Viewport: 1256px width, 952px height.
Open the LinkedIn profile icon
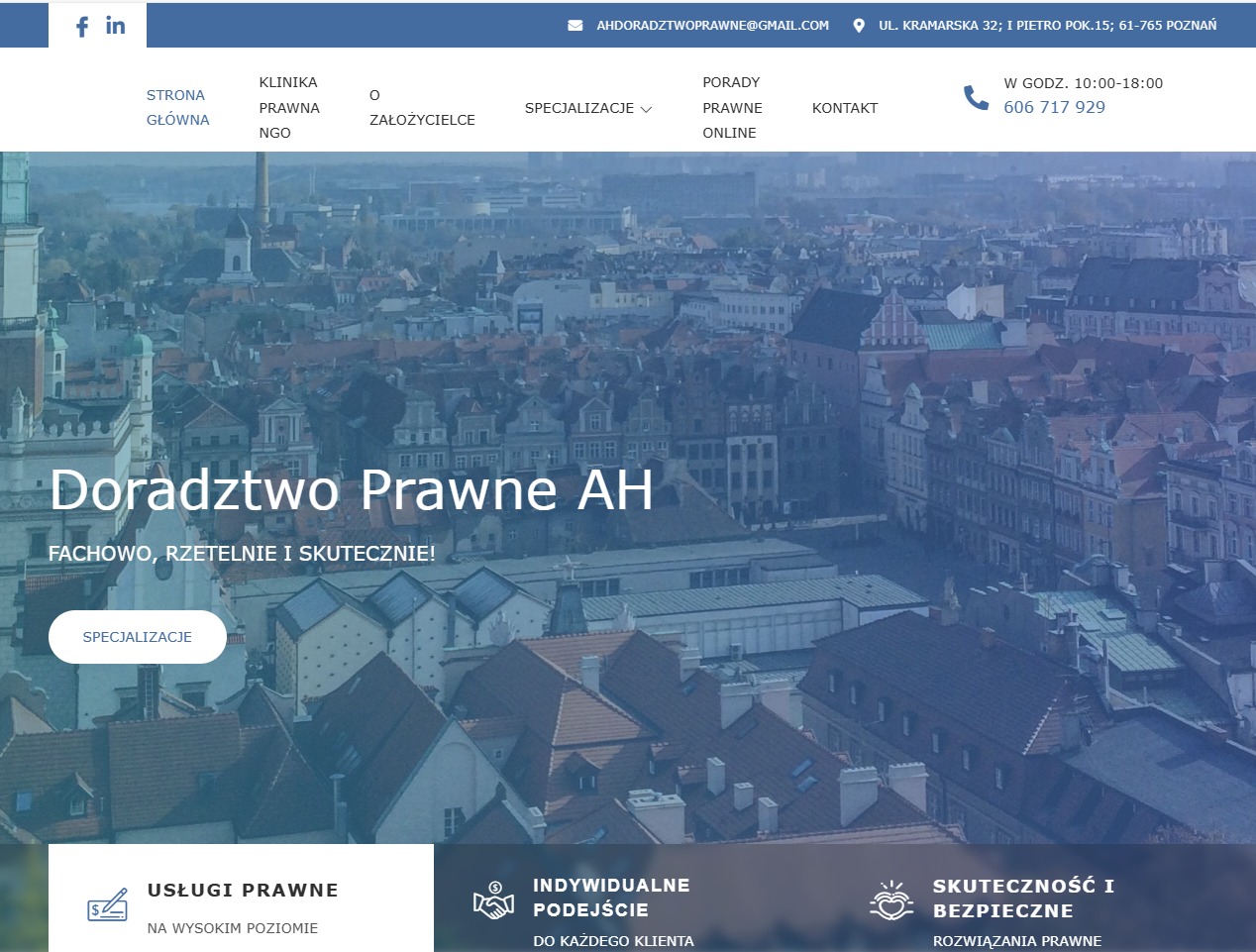(115, 26)
